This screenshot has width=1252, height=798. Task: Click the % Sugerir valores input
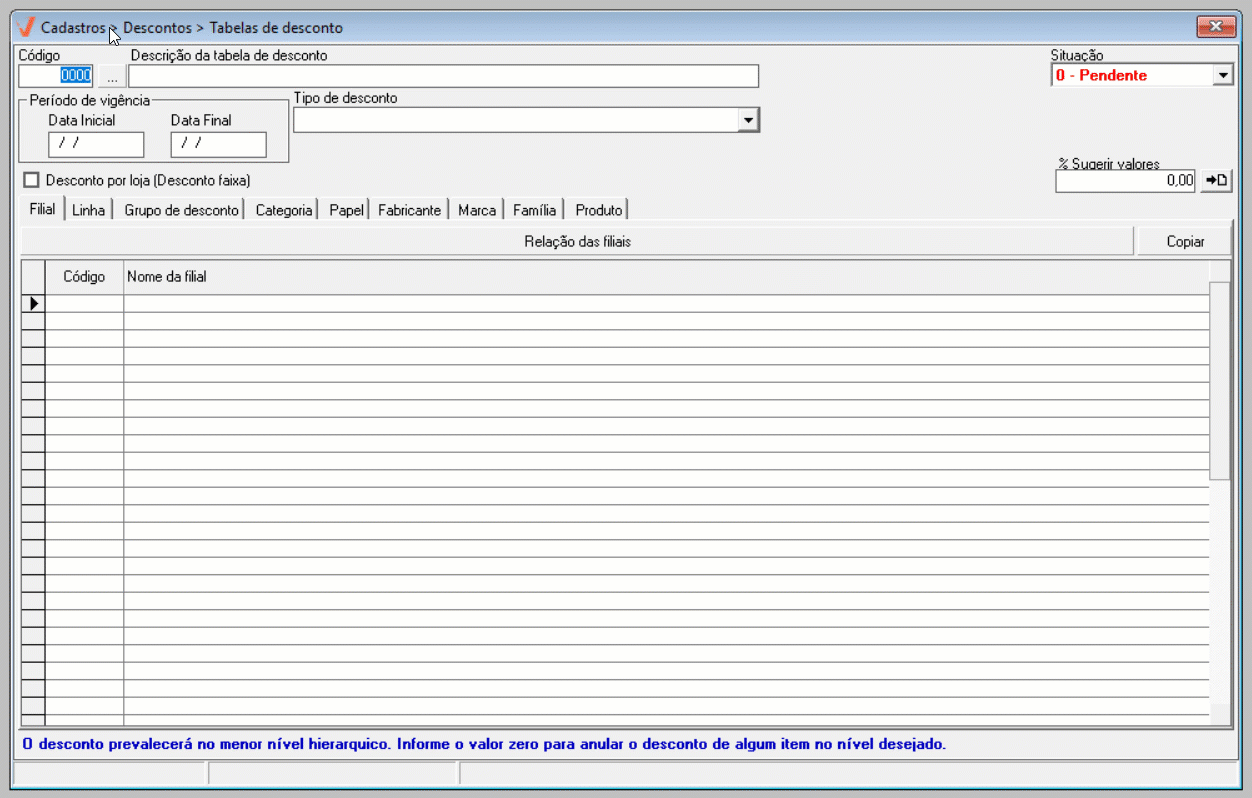click(1125, 181)
